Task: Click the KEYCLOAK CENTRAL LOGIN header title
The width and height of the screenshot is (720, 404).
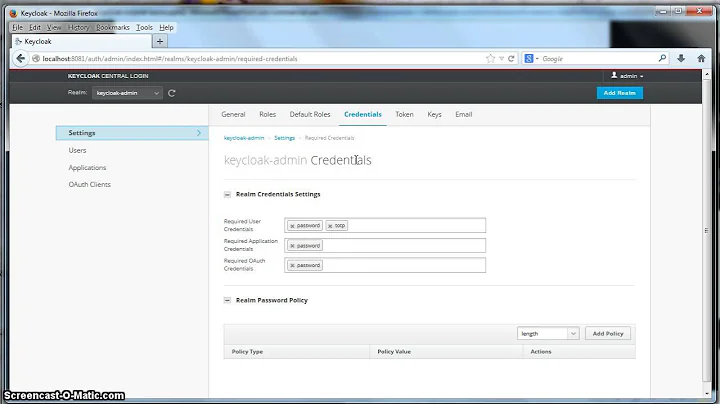Action: [x=108, y=76]
